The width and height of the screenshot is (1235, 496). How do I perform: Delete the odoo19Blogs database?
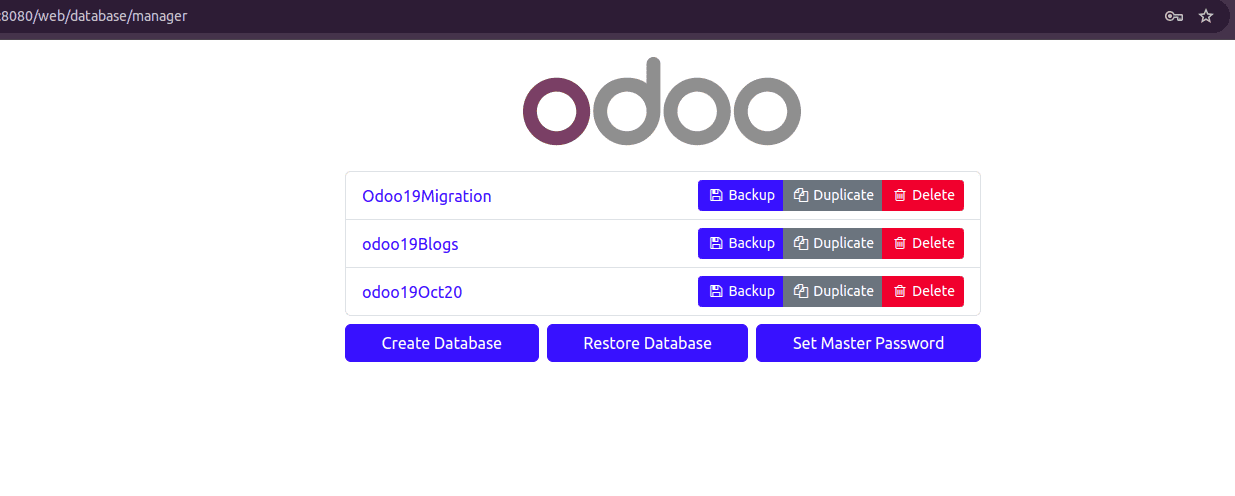coord(923,243)
